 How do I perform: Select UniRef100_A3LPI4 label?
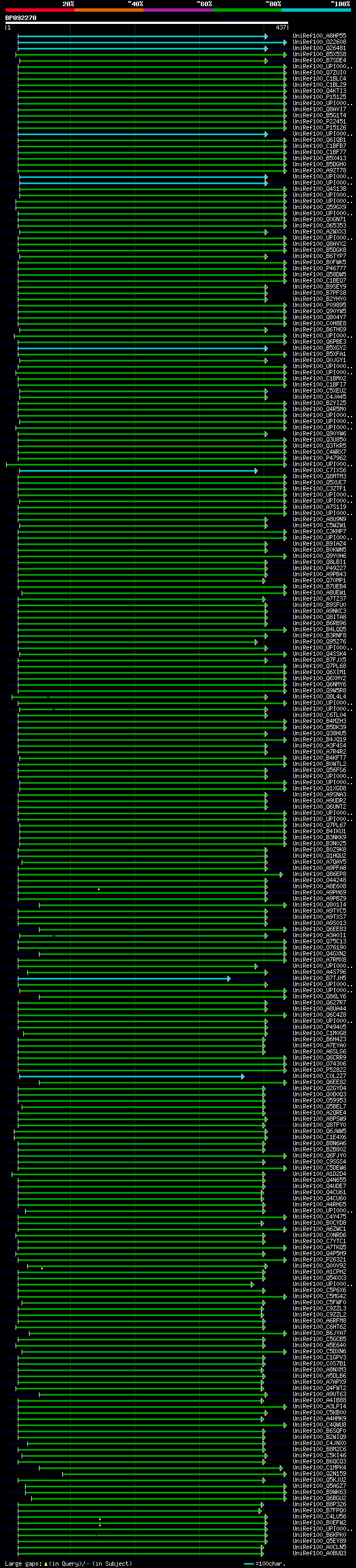click(x=319, y=1406)
